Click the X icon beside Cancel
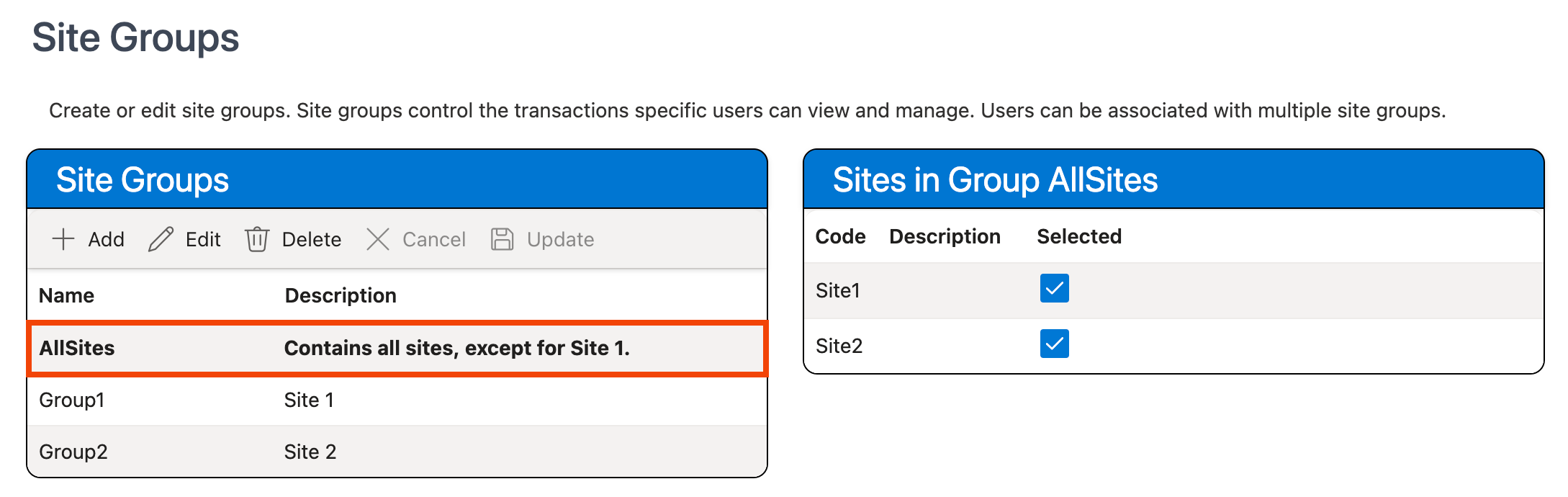This screenshot has width=1568, height=497. click(378, 239)
